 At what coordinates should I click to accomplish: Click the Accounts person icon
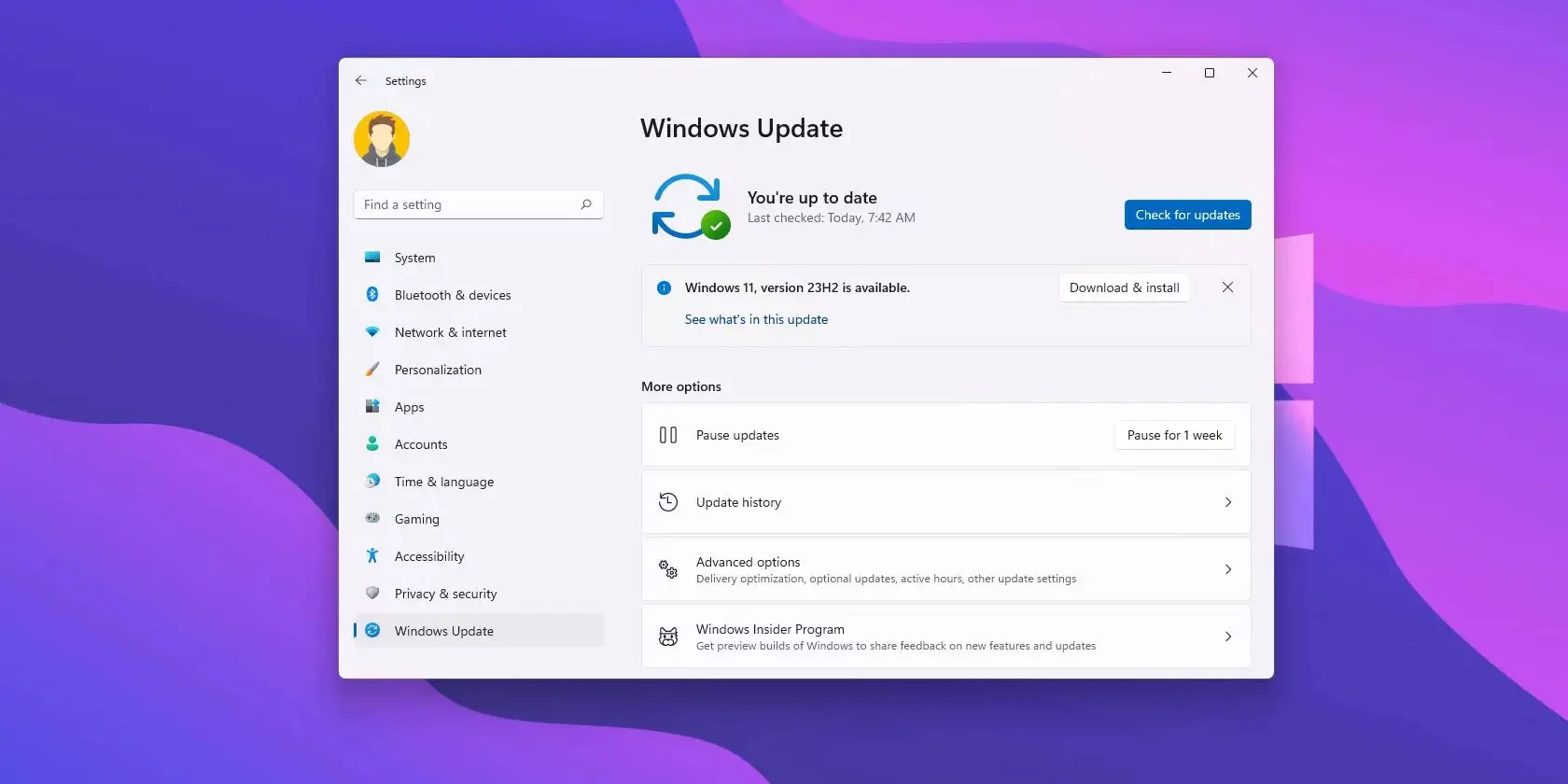point(372,444)
